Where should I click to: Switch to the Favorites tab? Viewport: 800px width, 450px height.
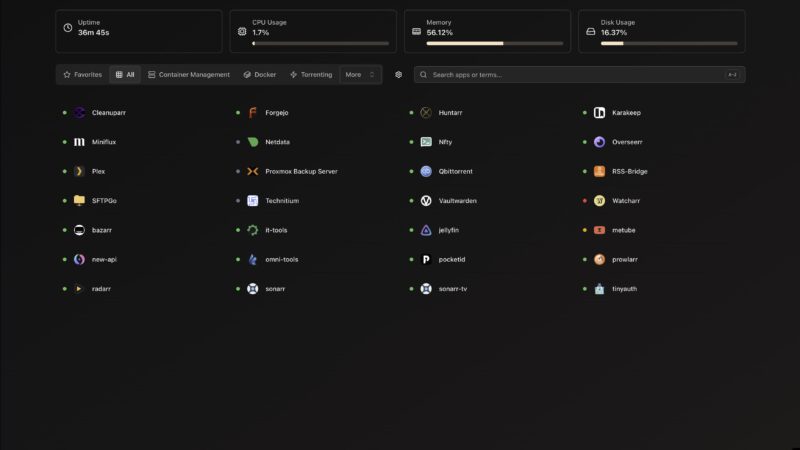pos(82,75)
